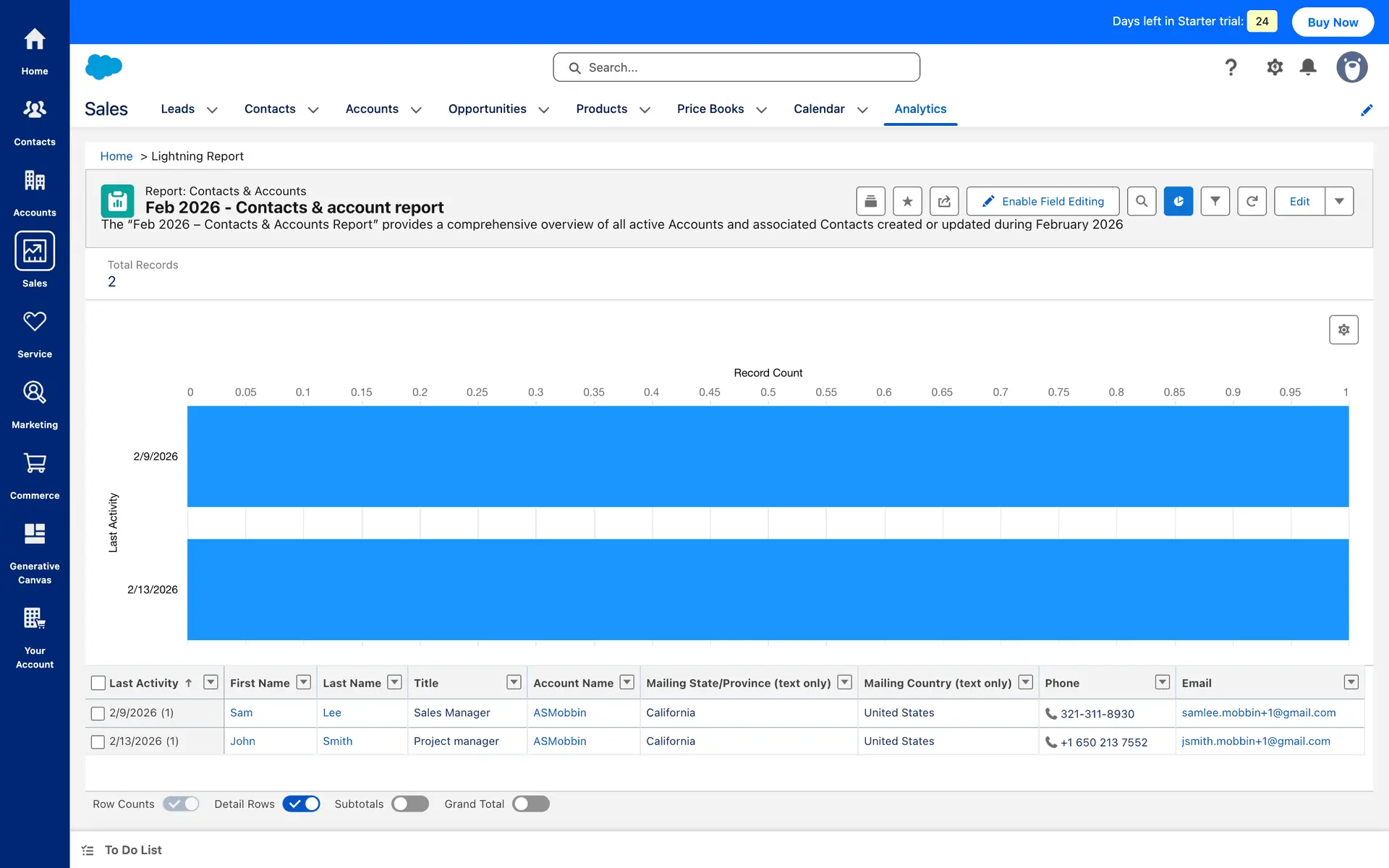Open dropdown arrow next to Edit button
The height and width of the screenshot is (868, 1389).
coord(1339,201)
